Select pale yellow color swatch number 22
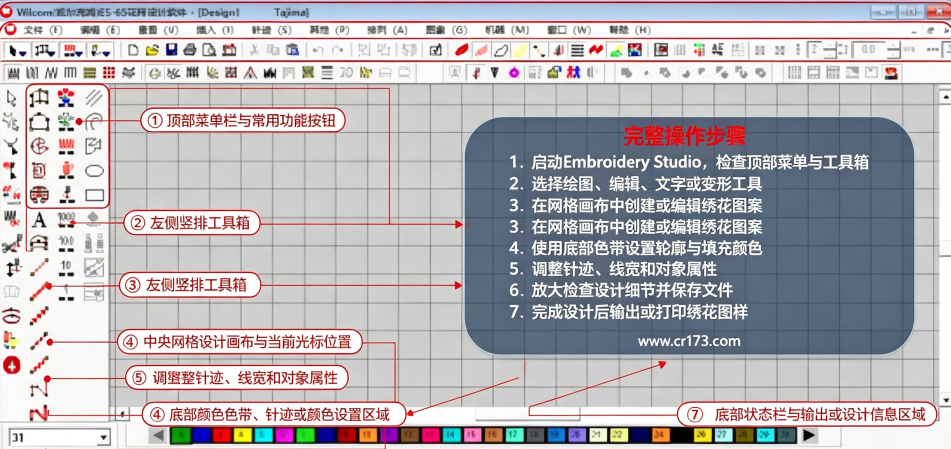 [x=617, y=435]
